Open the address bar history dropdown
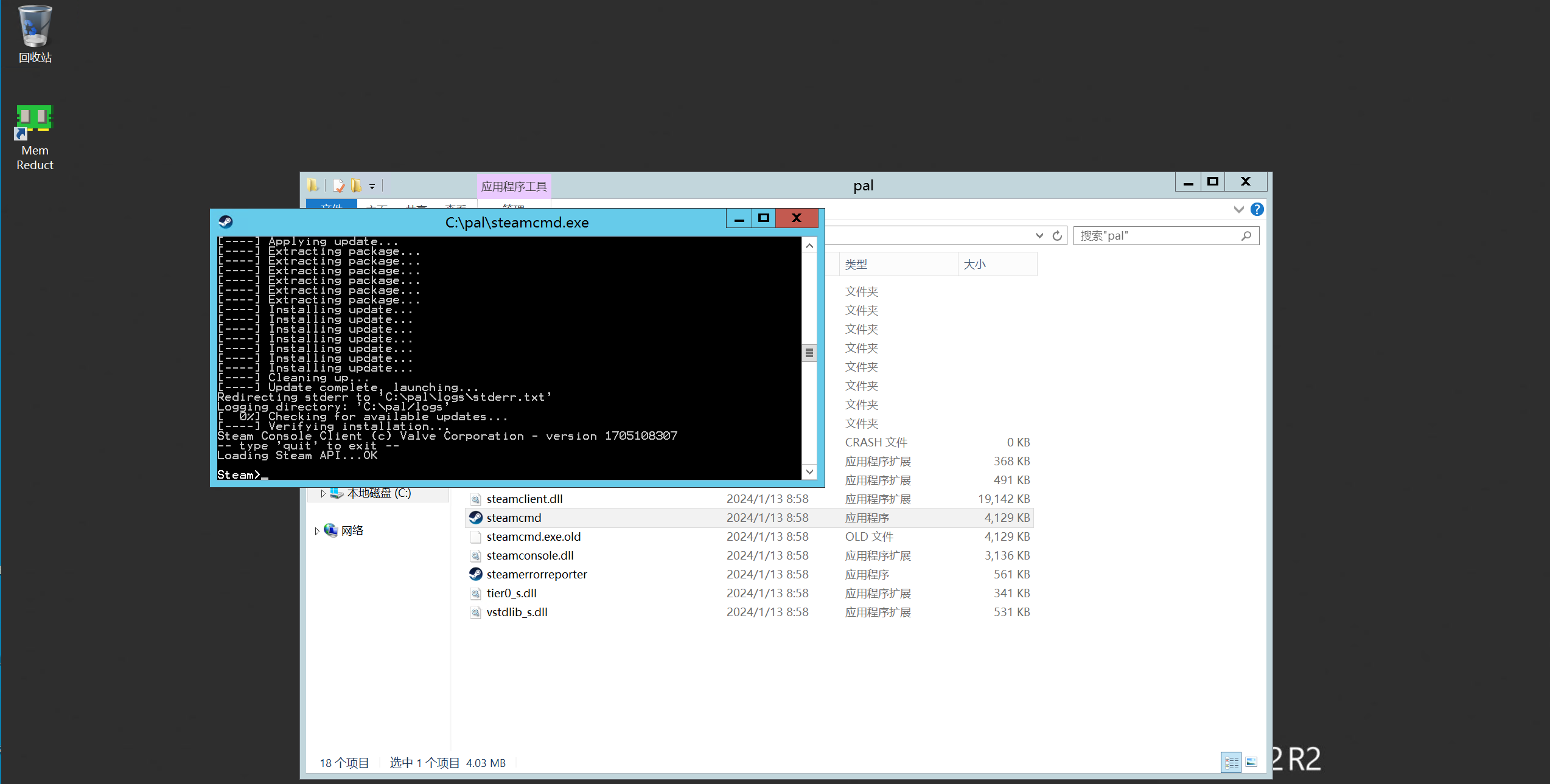This screenshot has height=784, width=1550. click(x=1039, y=236)
